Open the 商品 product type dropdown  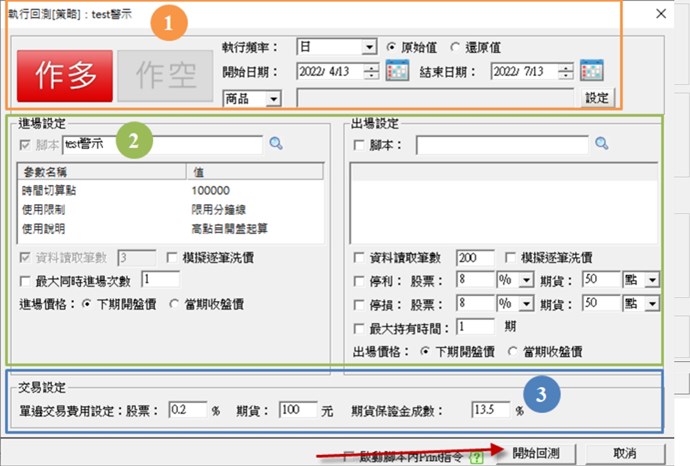(273, 98)
